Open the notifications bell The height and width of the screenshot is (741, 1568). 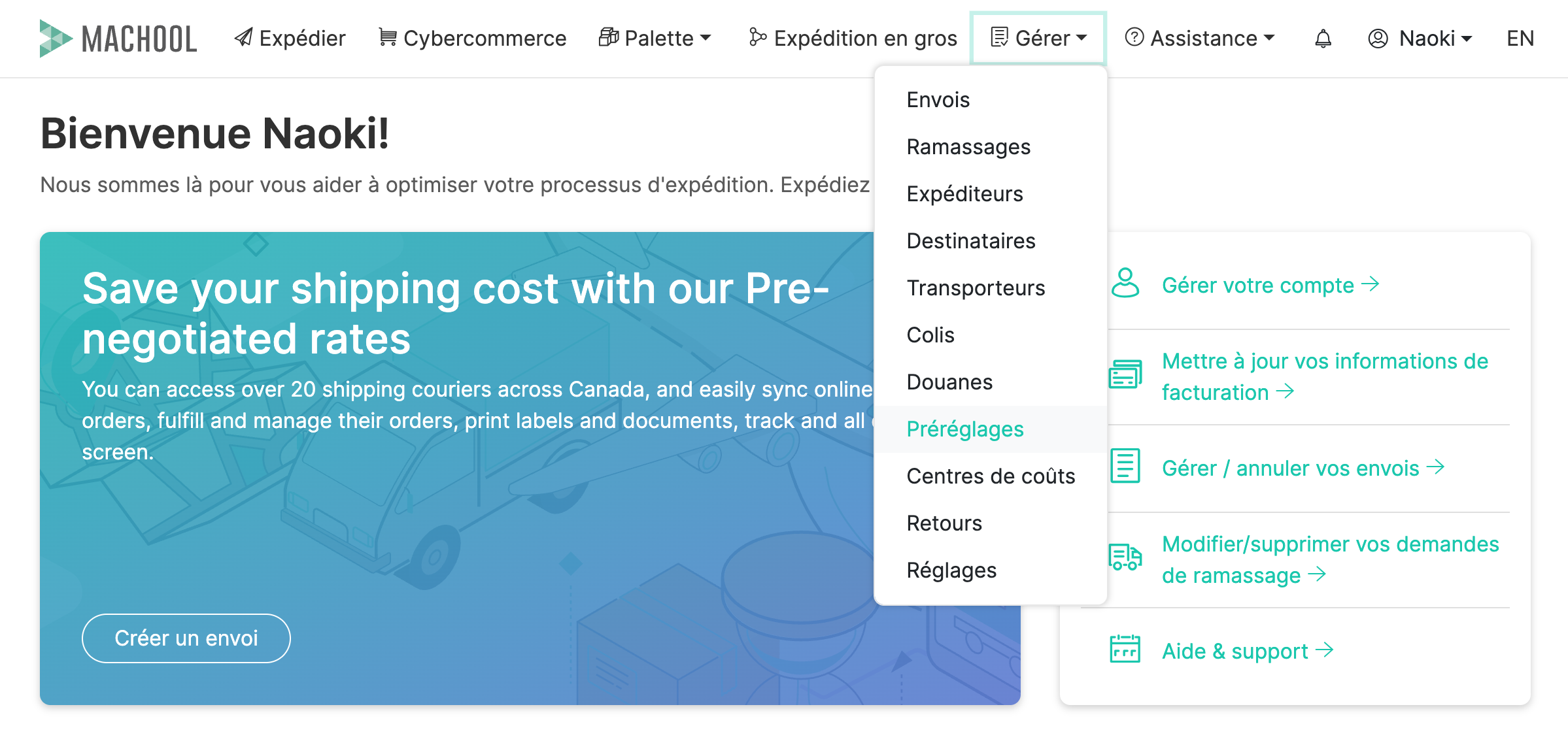tap(1323, 39)
